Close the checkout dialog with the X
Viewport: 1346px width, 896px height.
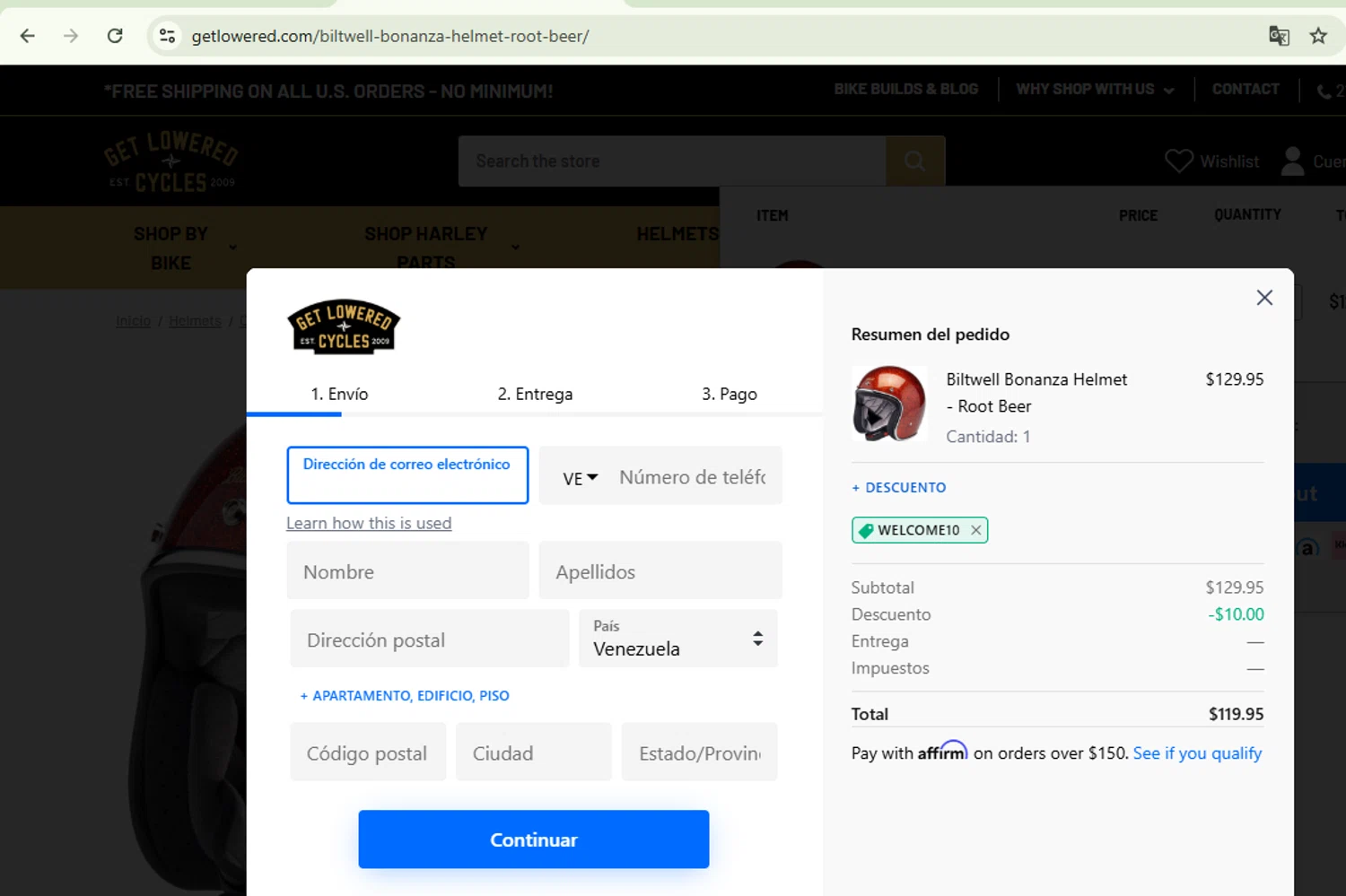click(1264, 298)
